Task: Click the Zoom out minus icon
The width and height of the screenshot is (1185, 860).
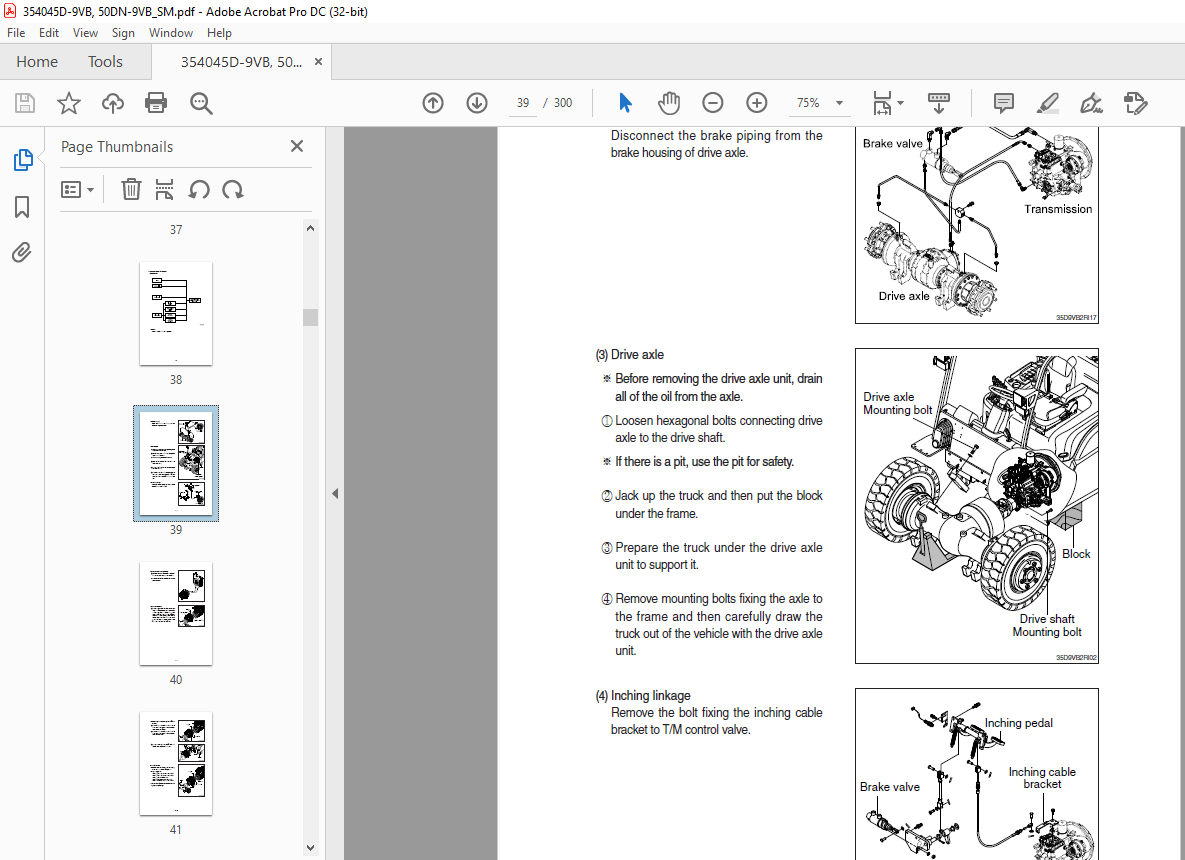Action: [x=712, y=103]
